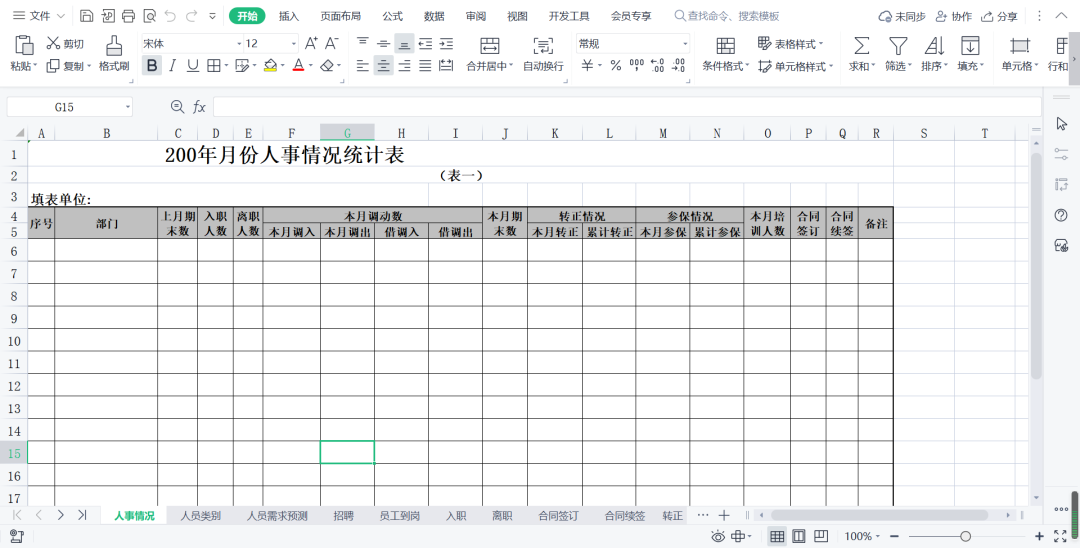Click the search commands field
Screen dimensions: 1080x548
tap(727, 16)
